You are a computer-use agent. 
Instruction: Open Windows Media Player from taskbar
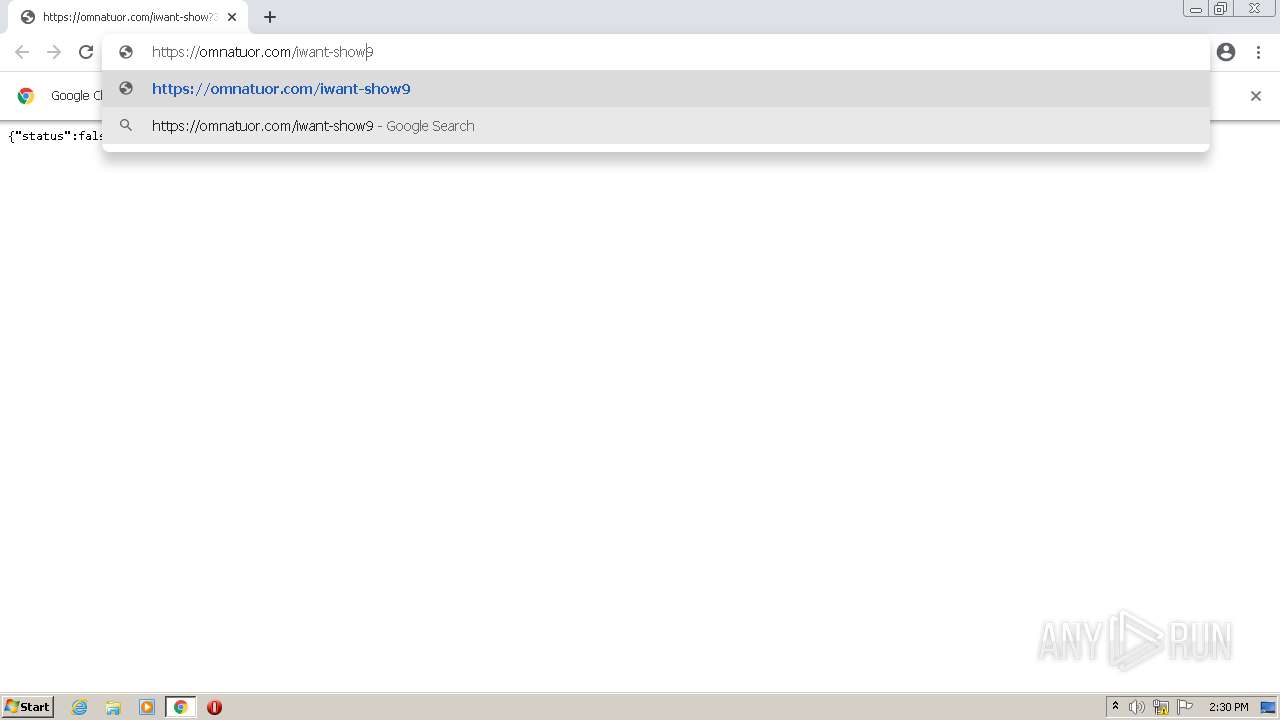tap(147, 707)
